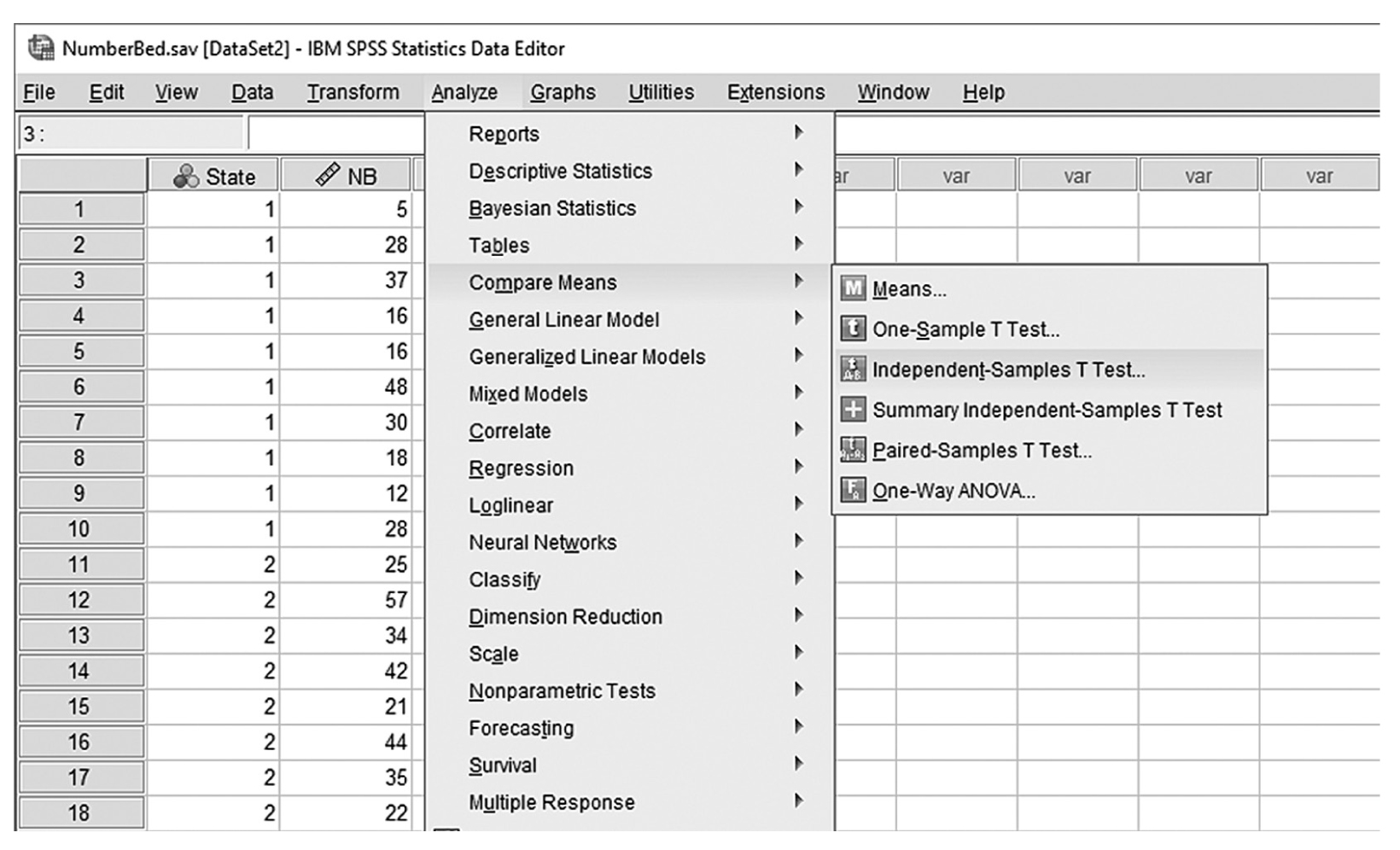Open the Edit menu
Image resolution: width=1400 pixels, height=850 pixels.
[107, 92]
